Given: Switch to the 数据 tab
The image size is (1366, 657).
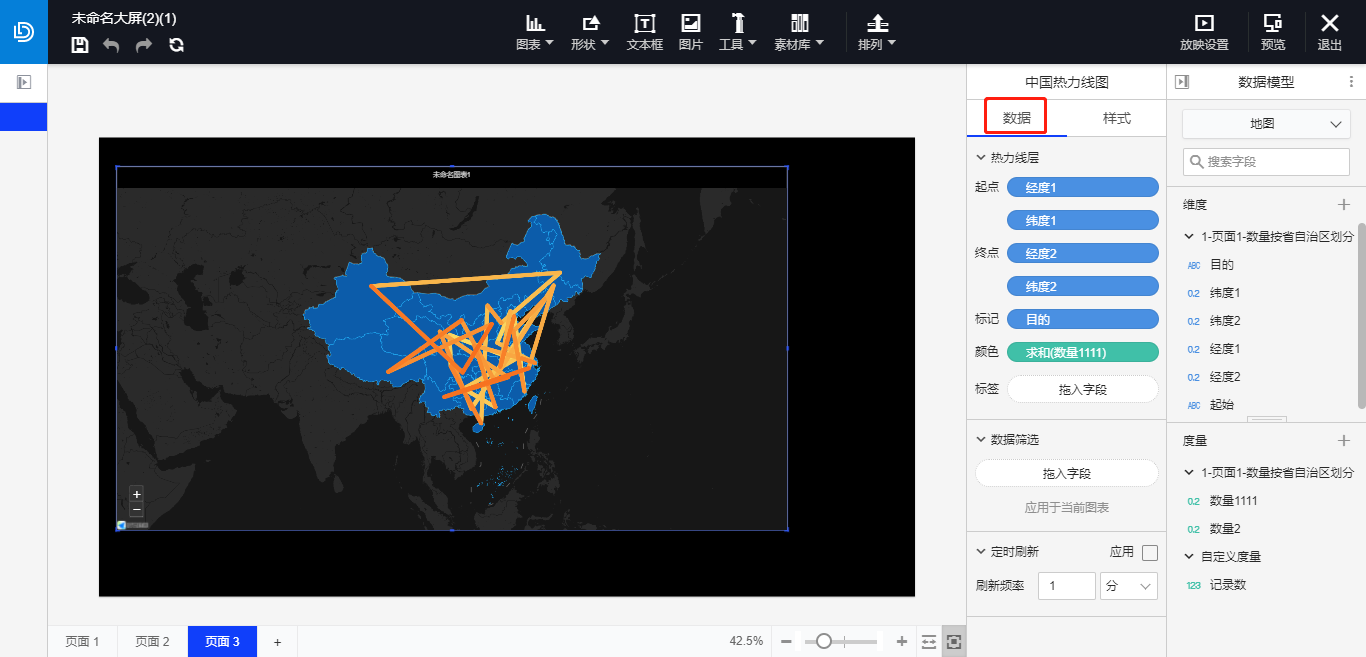Looking at the screenshot, I should pos(1017,118).
